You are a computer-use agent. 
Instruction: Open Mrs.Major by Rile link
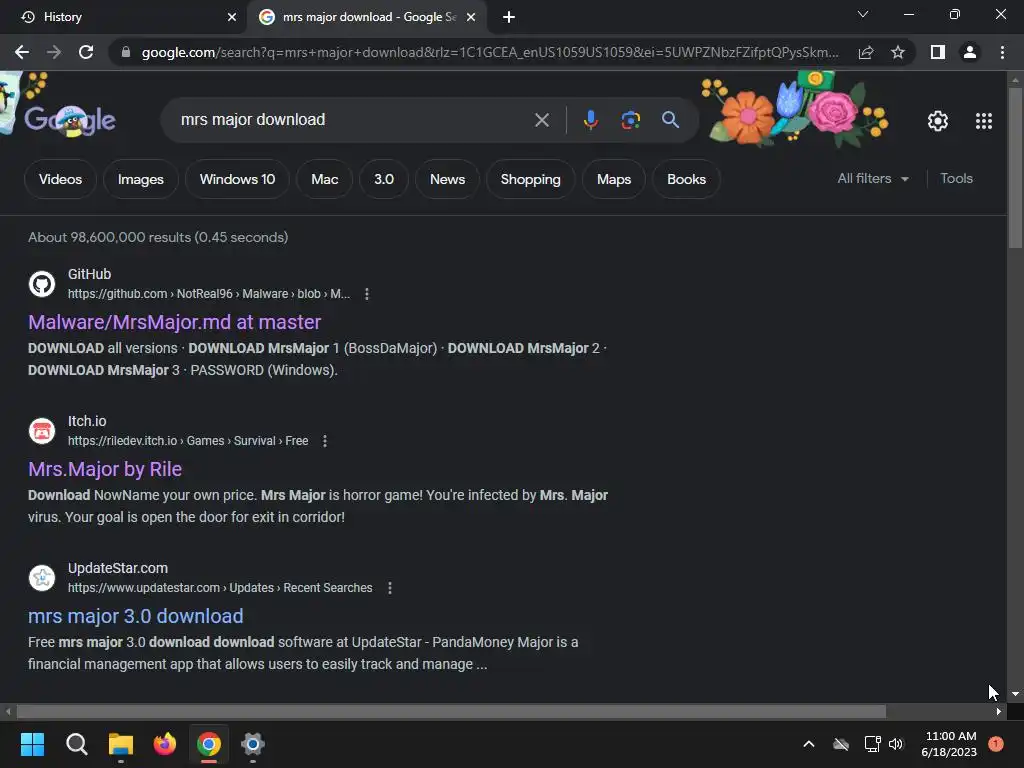click(x=104, y=469)
